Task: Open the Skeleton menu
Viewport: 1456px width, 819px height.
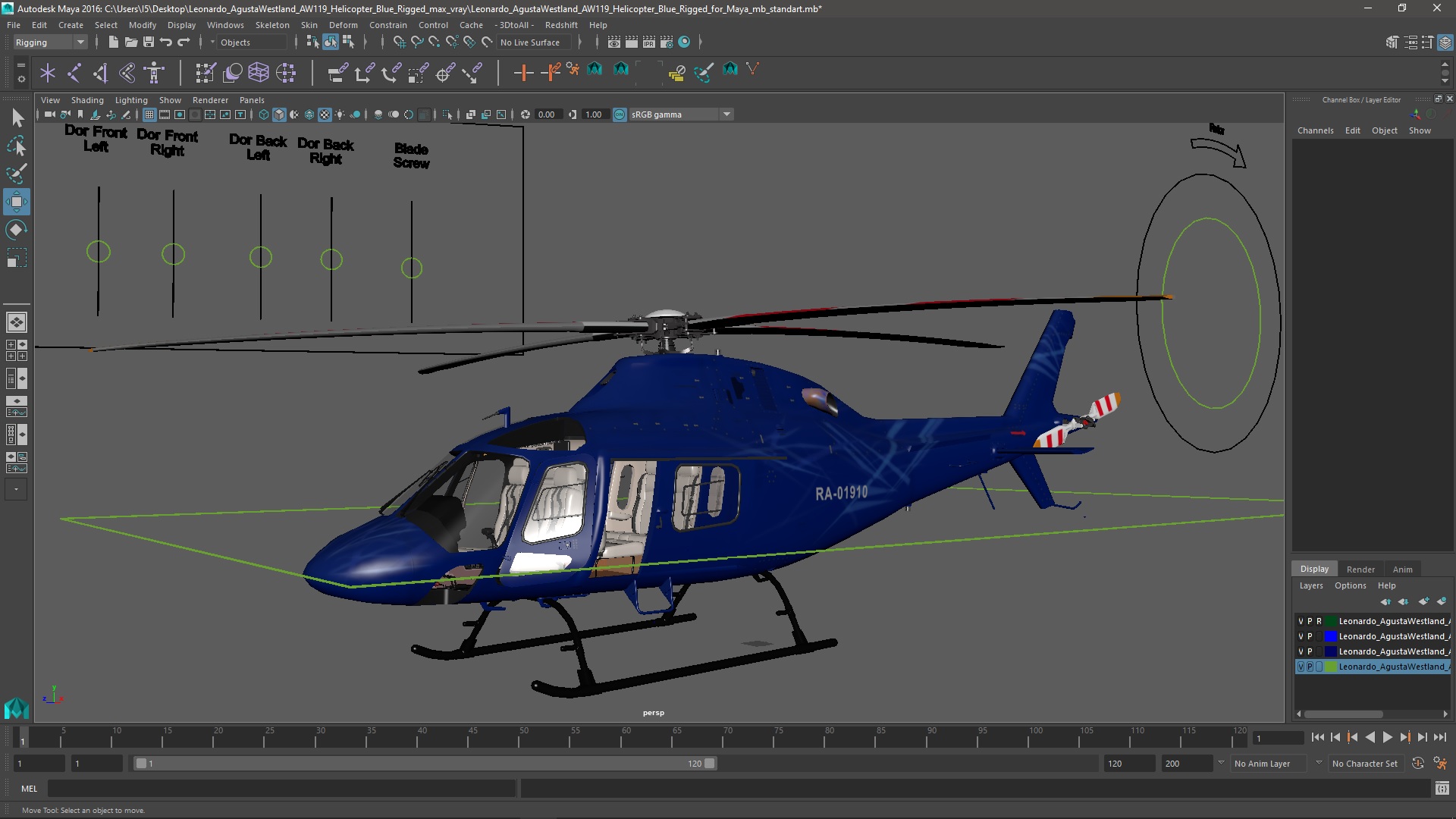Action: pyautogui.click(x=272, y=25)
